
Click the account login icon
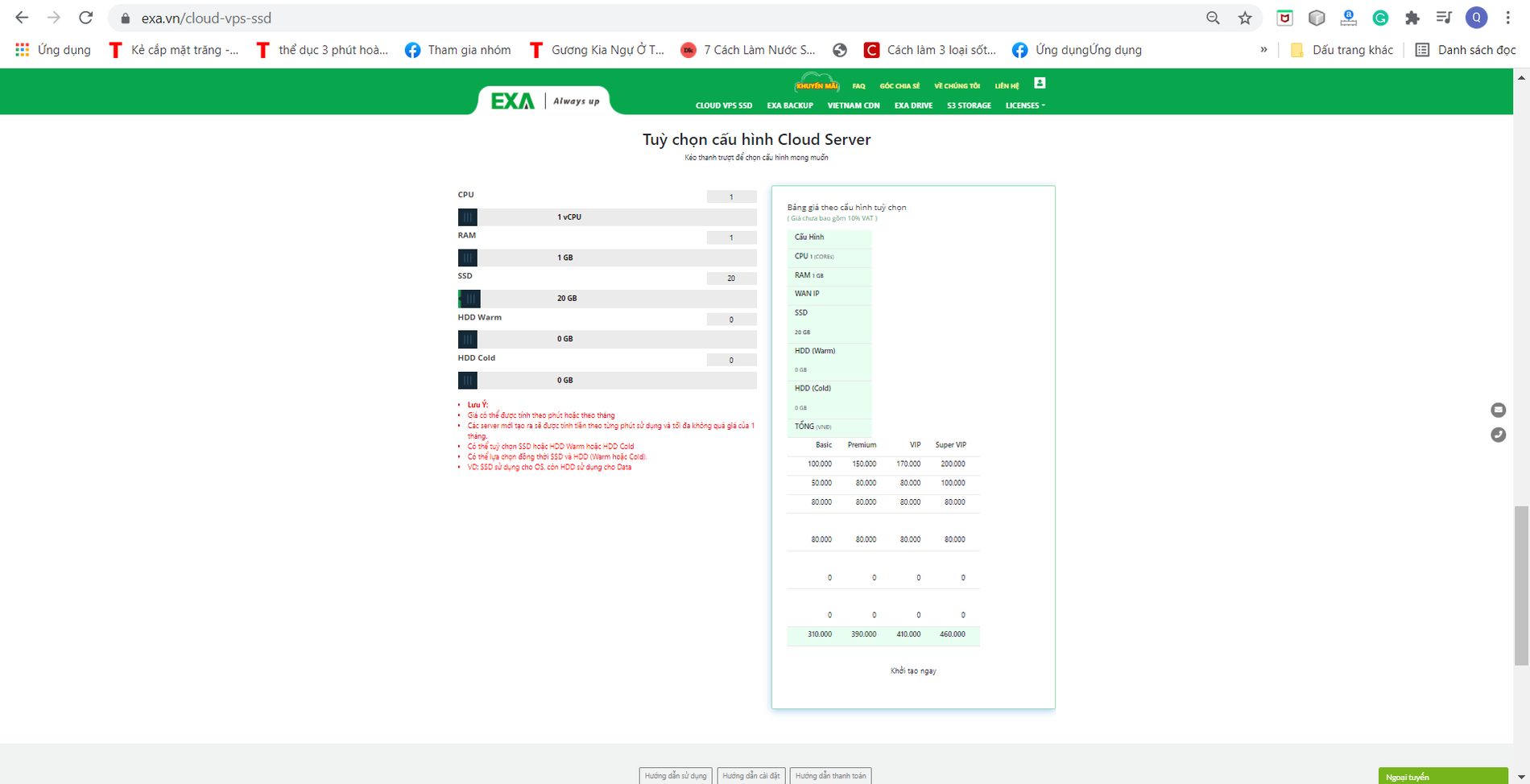click(x=1040, y=83)
